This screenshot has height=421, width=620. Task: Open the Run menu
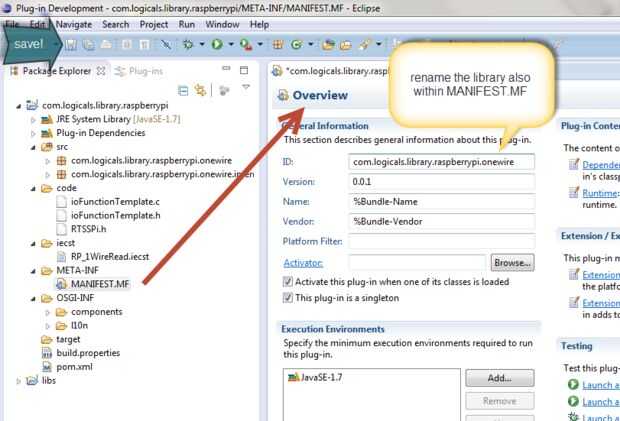tap(187, 25)
